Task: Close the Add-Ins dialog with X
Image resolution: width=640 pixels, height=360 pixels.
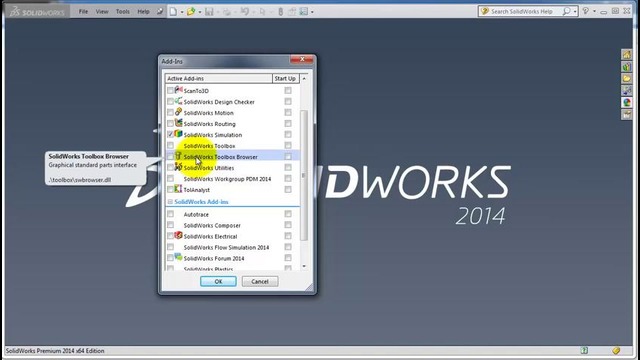Action: 302,60
